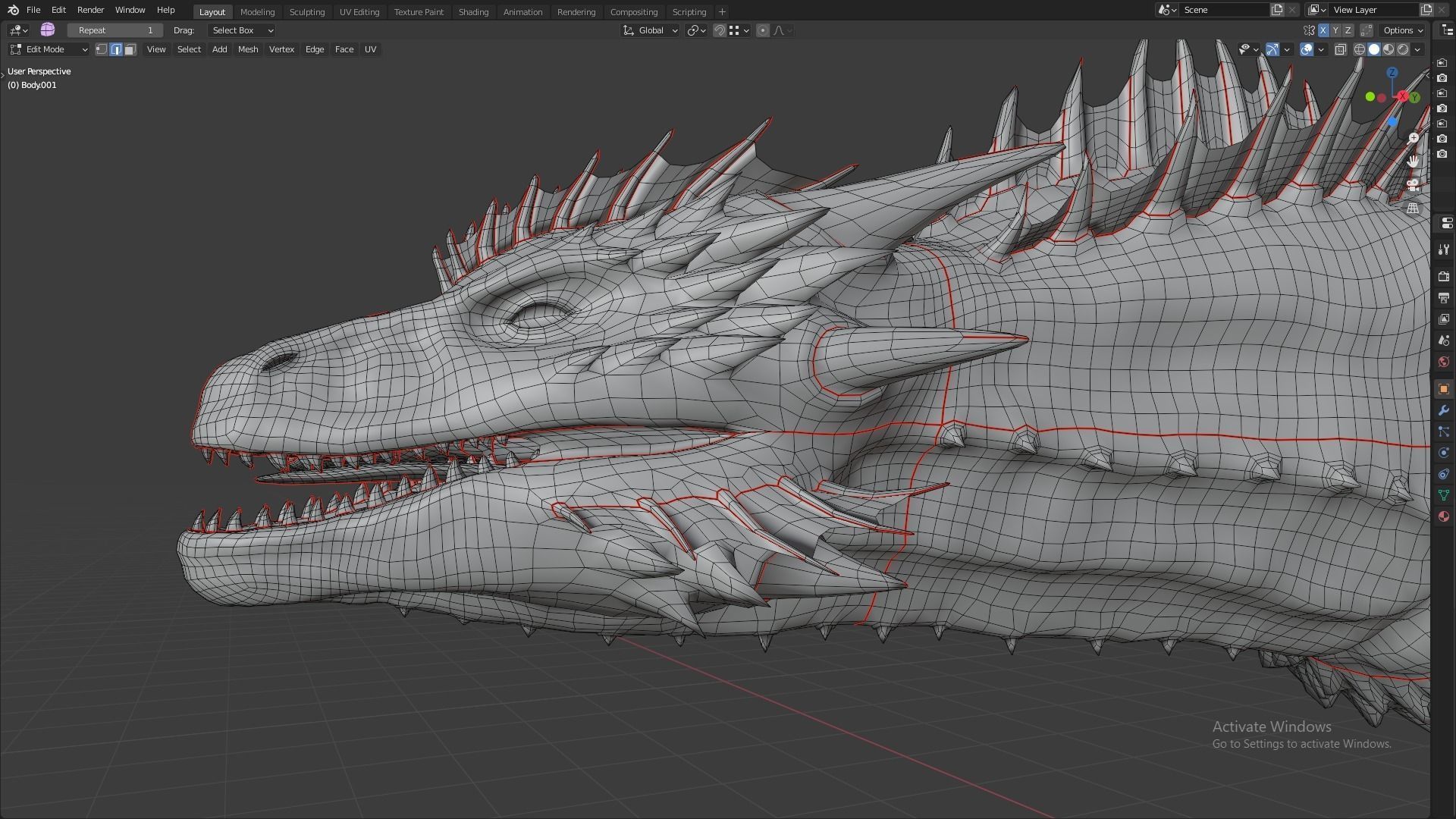Open proportional editing falloff dropdown
1456x819 pixels.
pos(783,30)
